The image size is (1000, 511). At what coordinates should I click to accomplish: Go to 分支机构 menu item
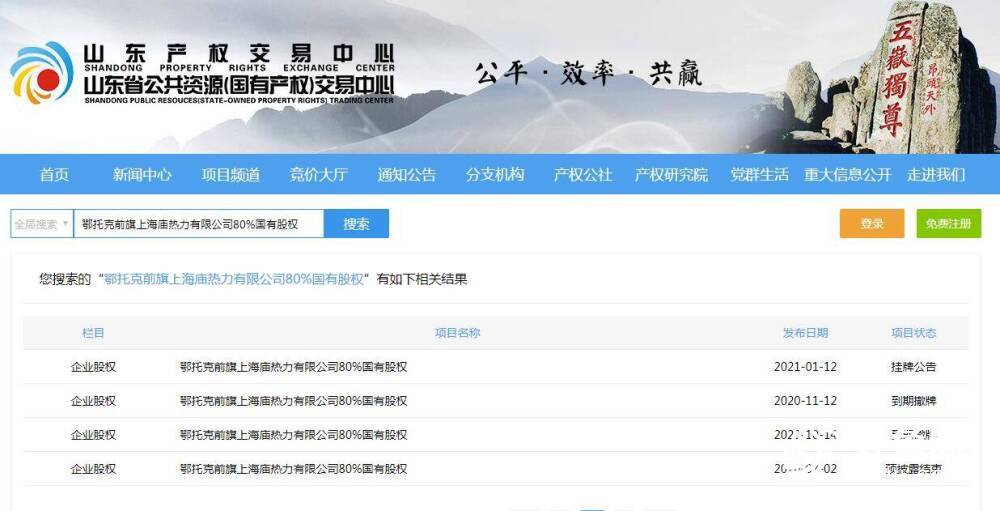(x=495, y=175)
